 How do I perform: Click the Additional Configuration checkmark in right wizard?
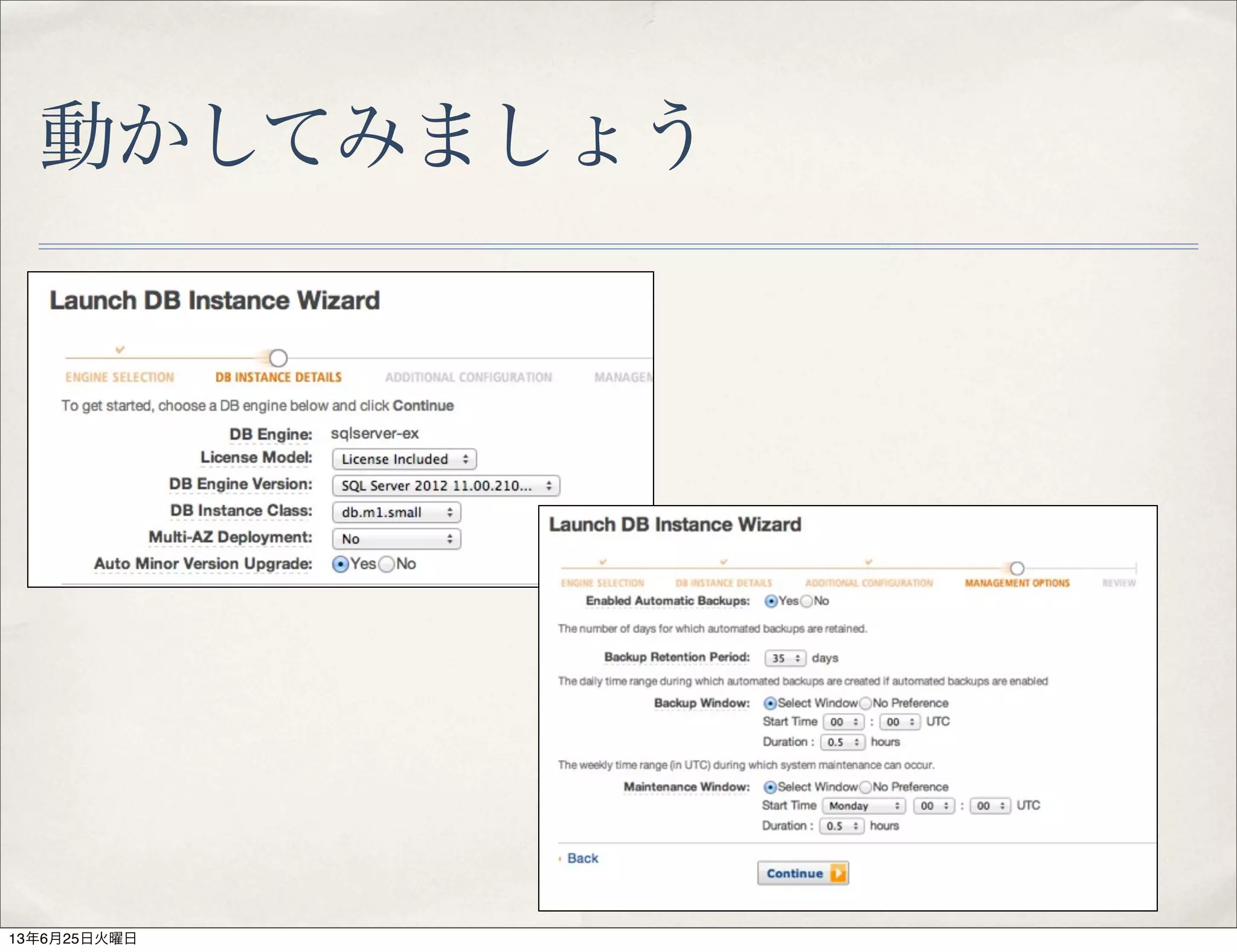869,562
